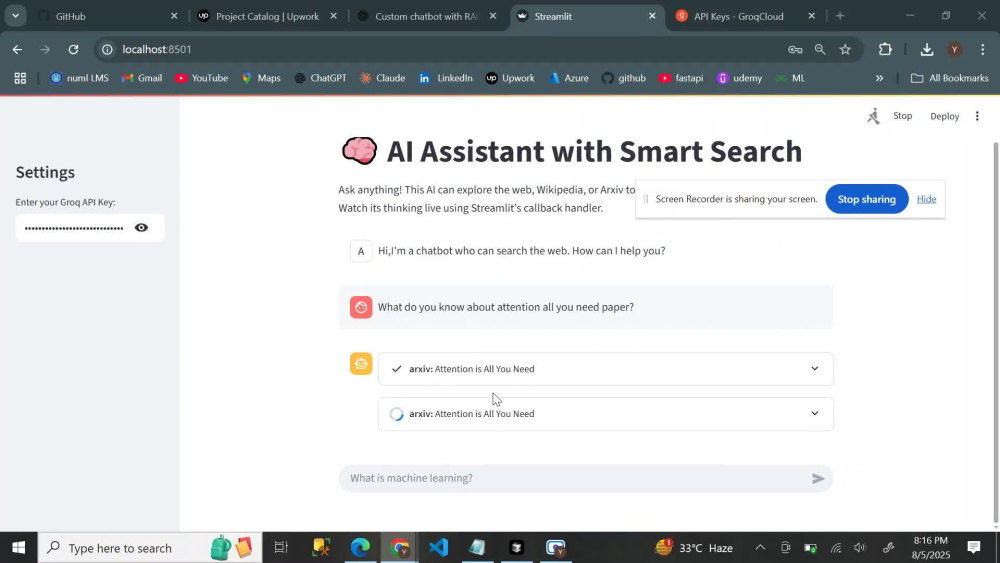Screen dimensions: 1000x563
Task: Open the YouTube bookmark
Action: [x=202, y=78]
